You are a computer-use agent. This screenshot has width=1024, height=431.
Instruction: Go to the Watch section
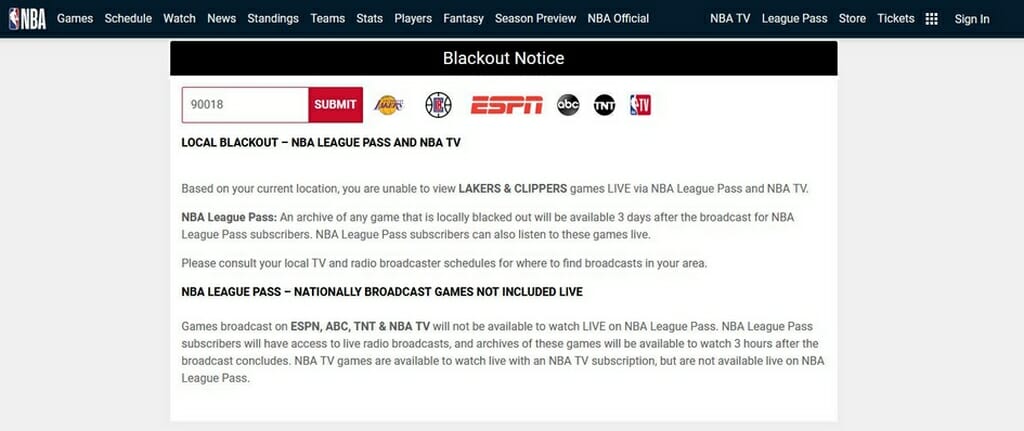[x=180, y=19]
